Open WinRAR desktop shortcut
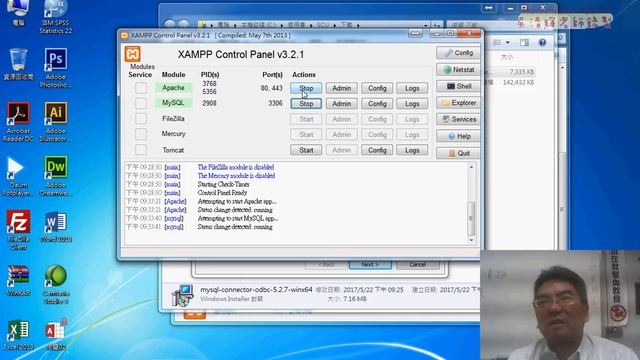 click(x=18, y=280)
